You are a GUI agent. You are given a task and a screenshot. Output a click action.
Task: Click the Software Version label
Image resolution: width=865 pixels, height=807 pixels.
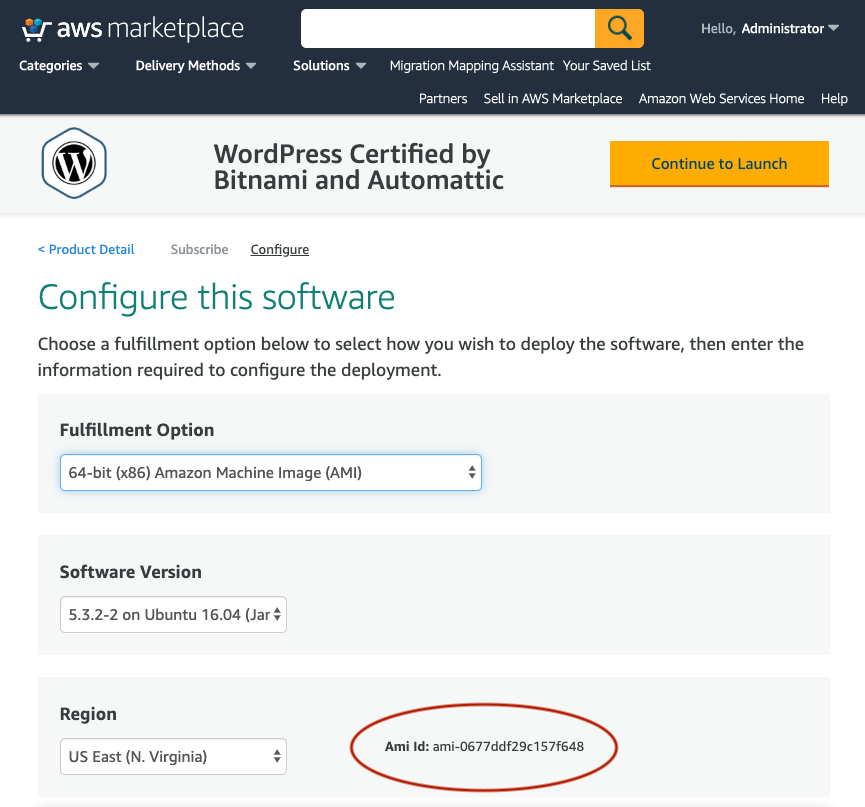pos(131,572)
